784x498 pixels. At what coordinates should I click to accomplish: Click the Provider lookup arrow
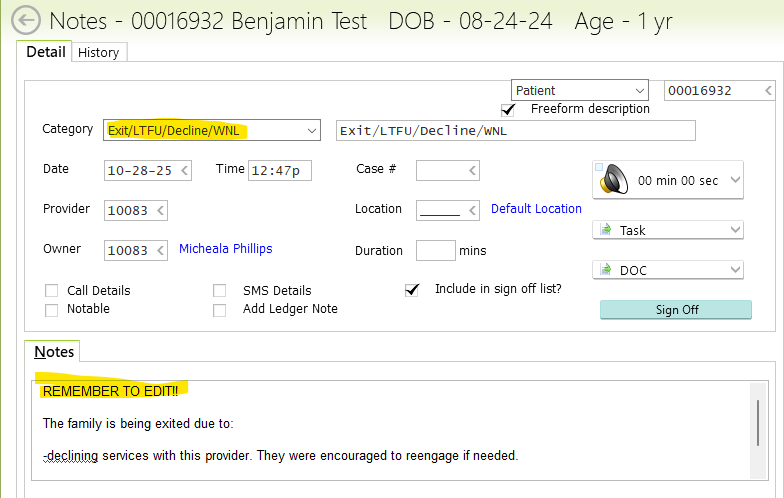point(160,210)
